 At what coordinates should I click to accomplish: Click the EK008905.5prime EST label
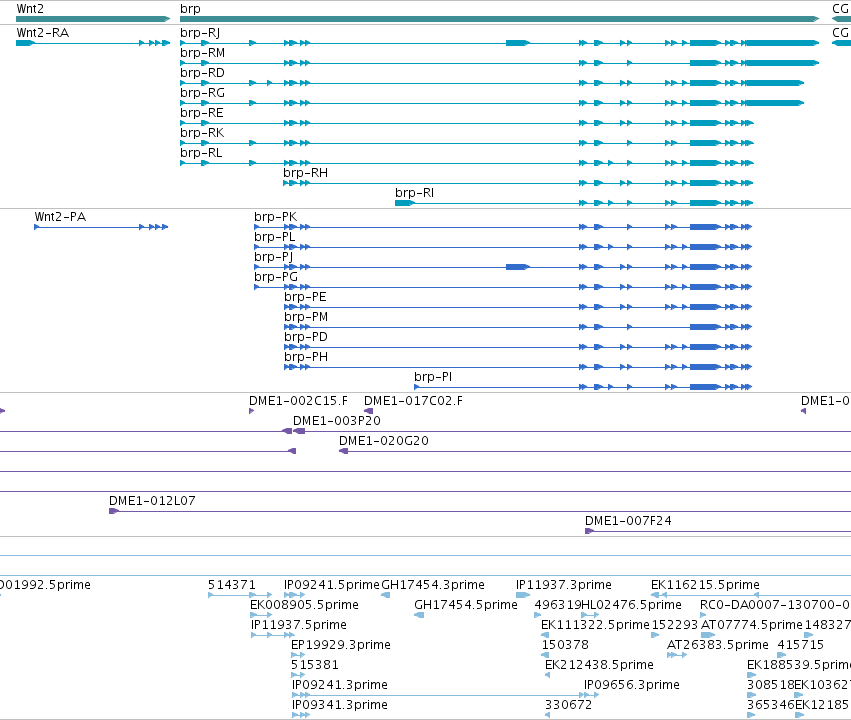click(304, 605)
